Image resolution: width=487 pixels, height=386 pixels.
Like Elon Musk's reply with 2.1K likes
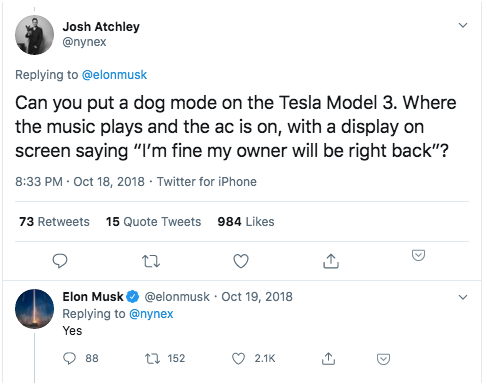pyautogui.click(x=238, y=359)
